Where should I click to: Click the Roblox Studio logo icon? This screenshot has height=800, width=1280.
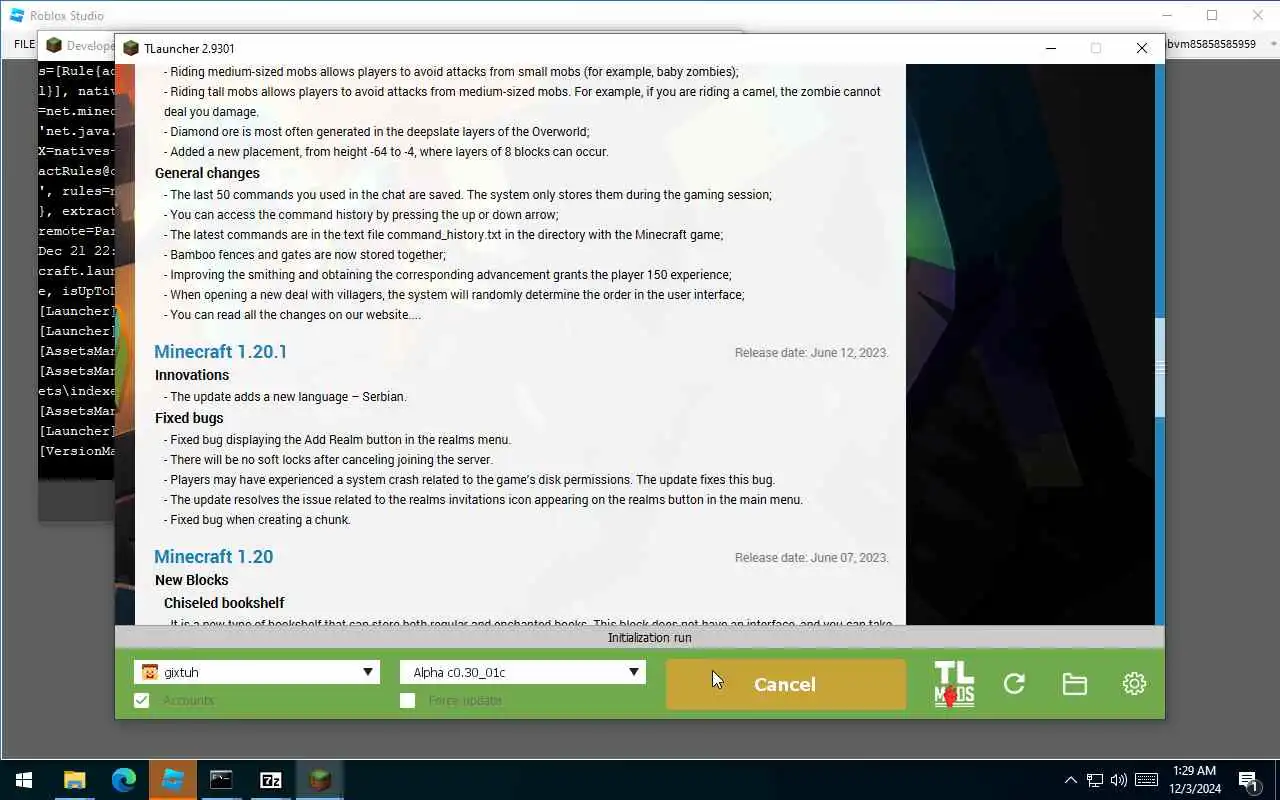[17, 15]
